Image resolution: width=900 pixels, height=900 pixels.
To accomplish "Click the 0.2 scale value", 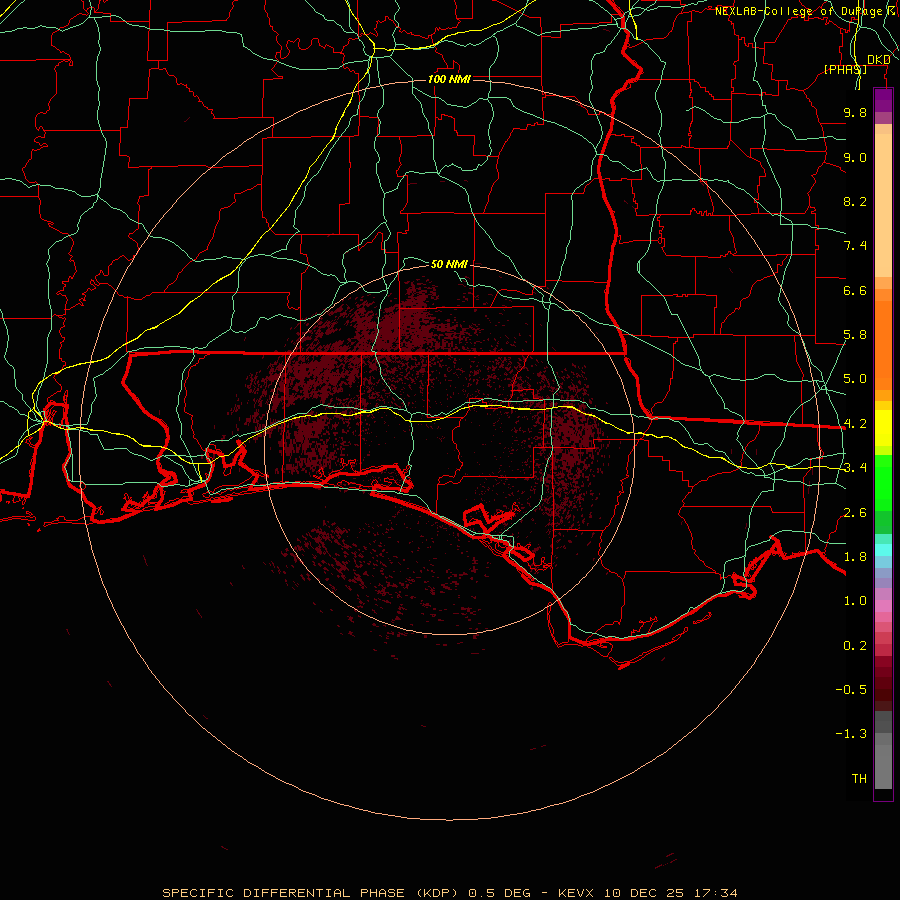I will click(855, 646).
